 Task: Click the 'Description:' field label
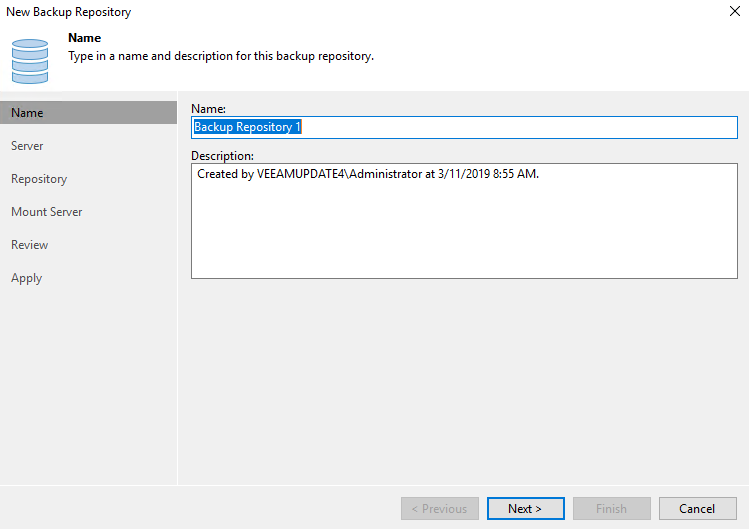pyautogui.click(x=222, y=156)
